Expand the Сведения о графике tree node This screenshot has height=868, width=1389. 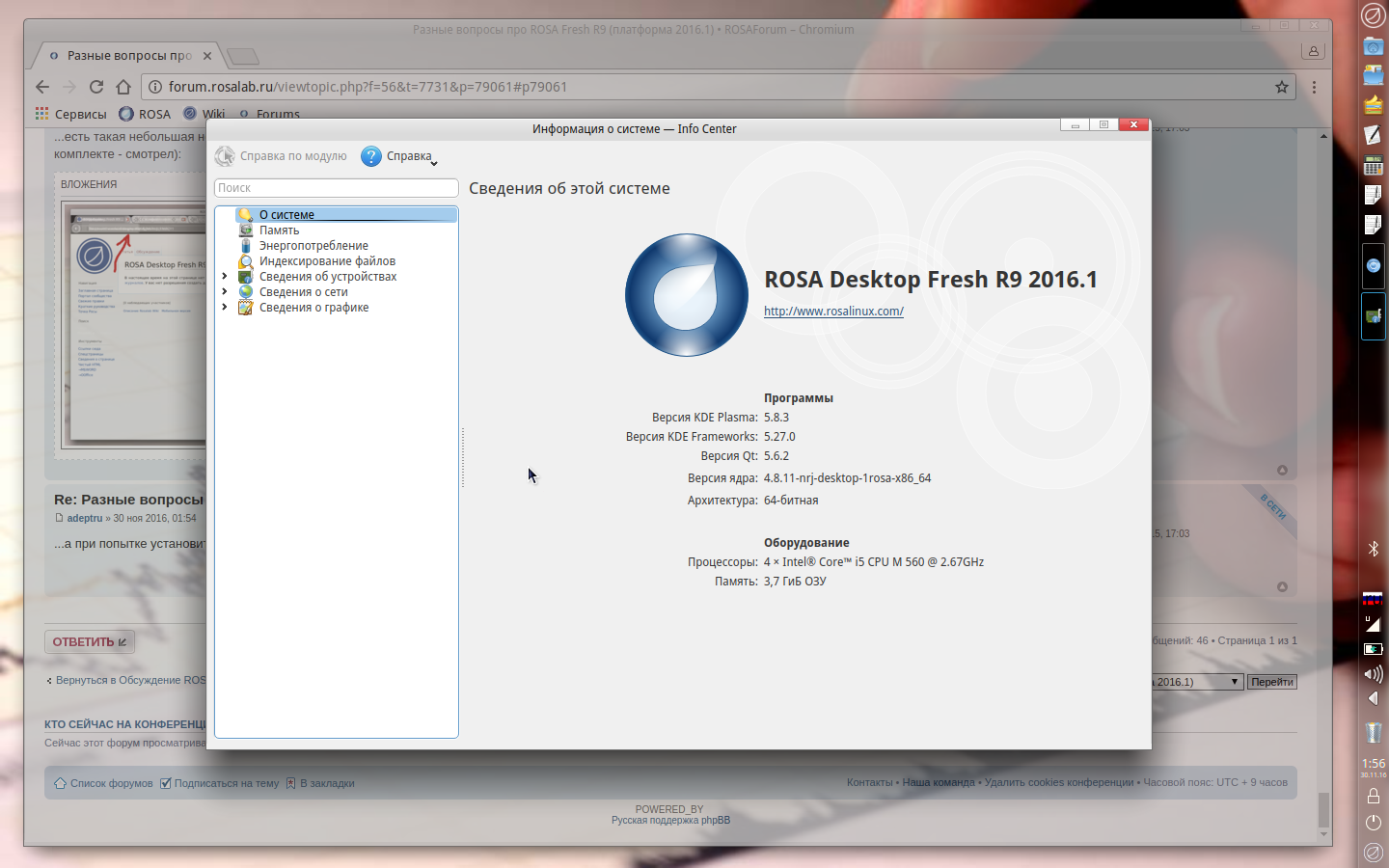tap(225, 308)
